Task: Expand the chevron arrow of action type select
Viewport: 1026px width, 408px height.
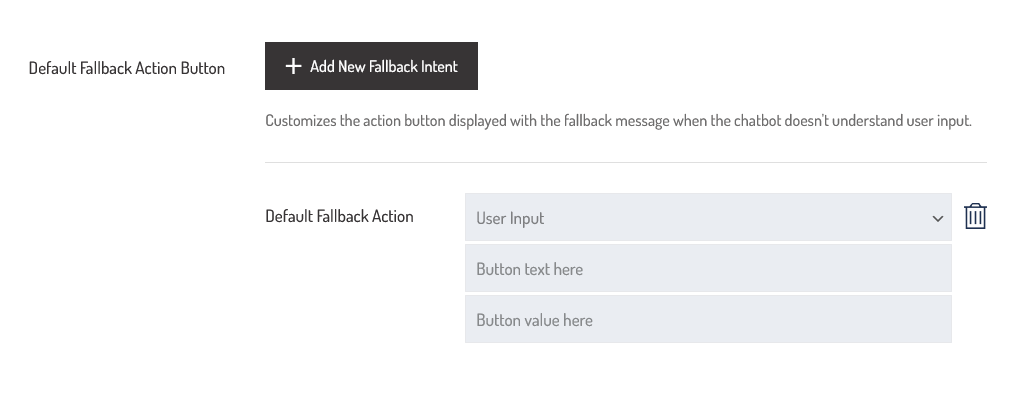Action: 937,219
